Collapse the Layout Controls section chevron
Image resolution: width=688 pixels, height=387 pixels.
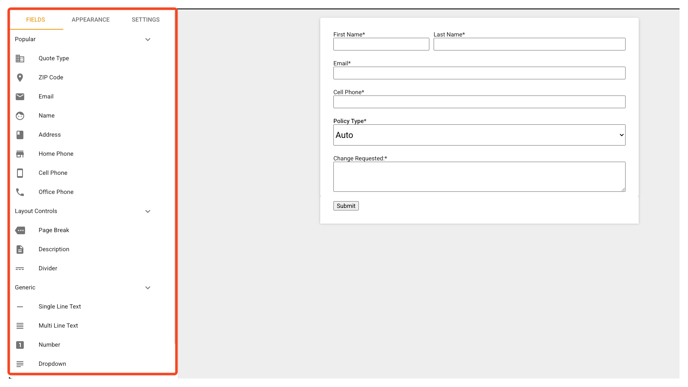(x=148, y=211)
